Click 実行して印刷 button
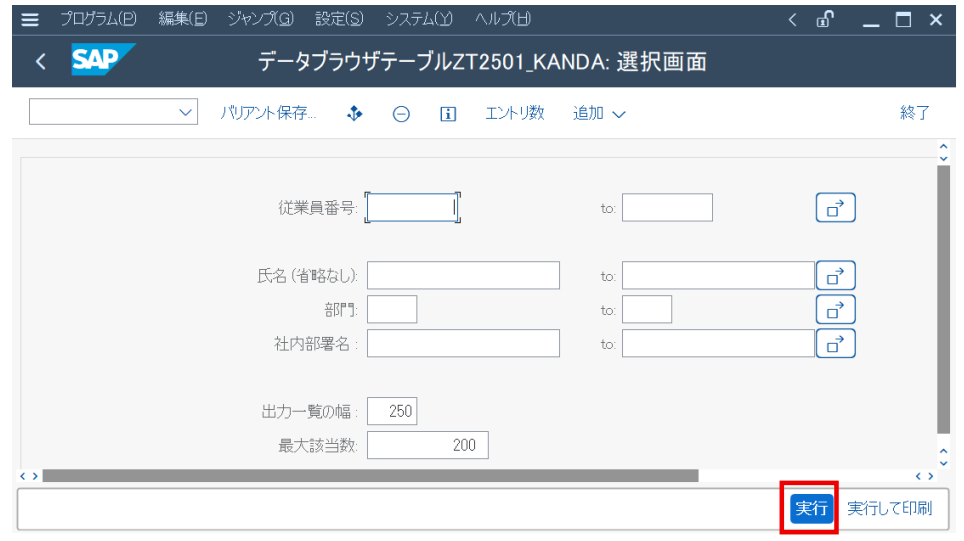The width and height of the screenshot is (964, 541). point(889,508)
